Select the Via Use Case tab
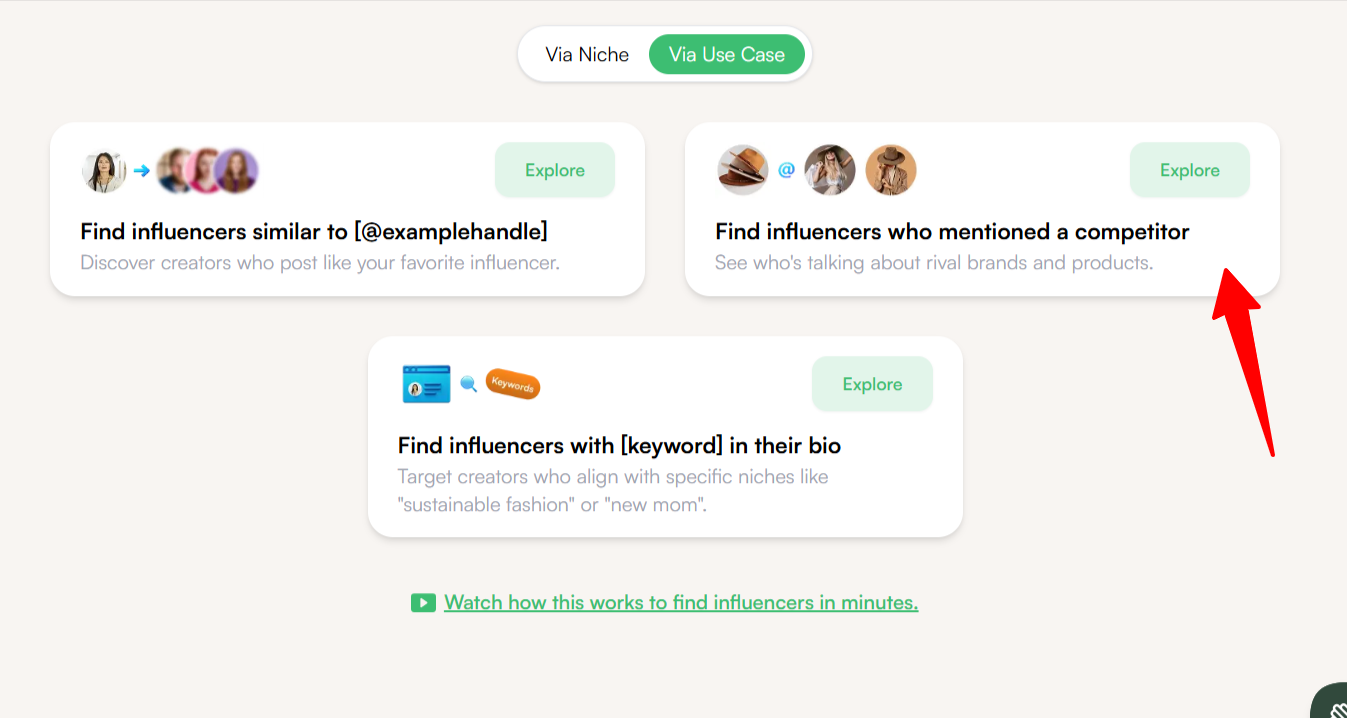Image resolution: width=1347 pixels, height=718 pixels. click(x=727, y=54)
